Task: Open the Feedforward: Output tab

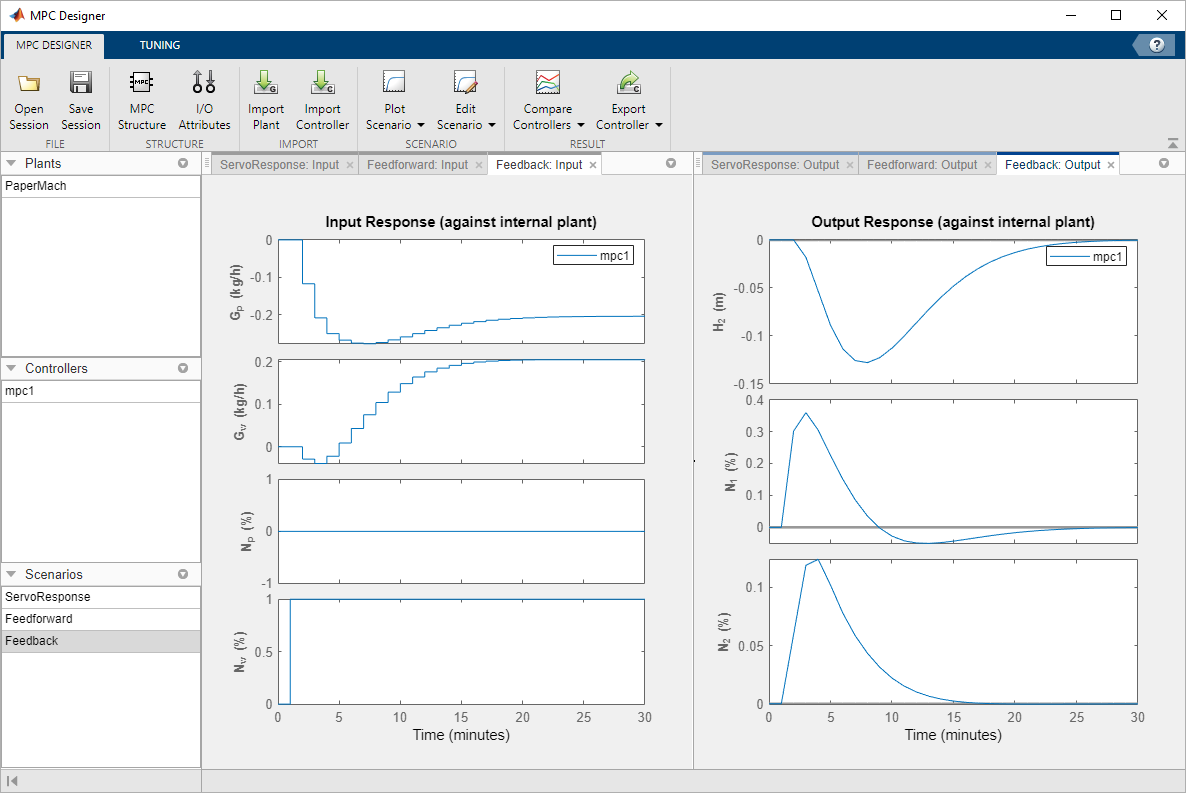Action: pos(921,163)
